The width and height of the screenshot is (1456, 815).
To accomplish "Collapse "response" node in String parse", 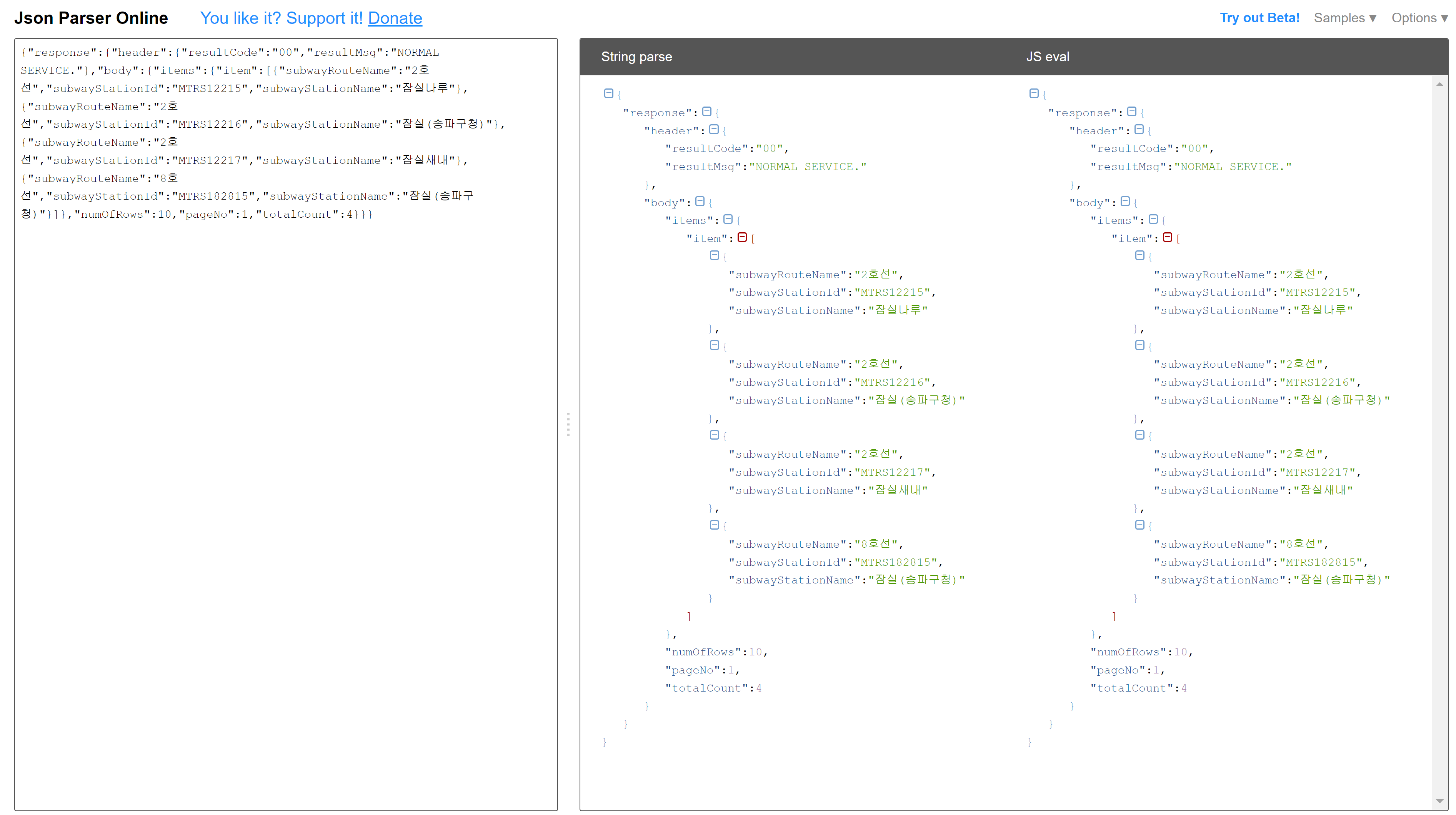I will tap(706, 111).
